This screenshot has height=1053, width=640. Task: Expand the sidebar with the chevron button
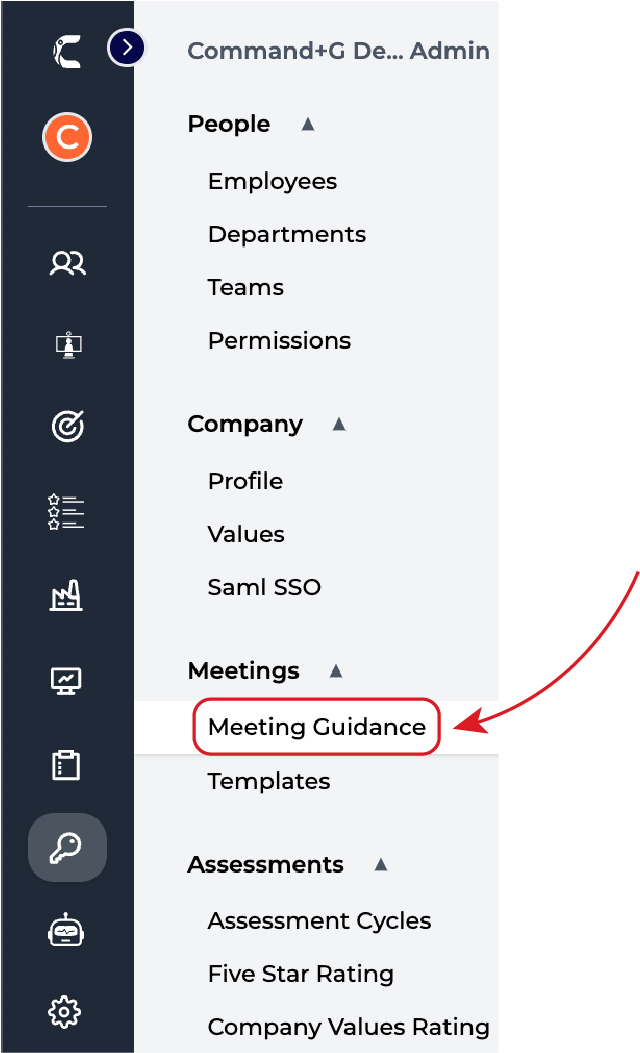coord(125,47)
